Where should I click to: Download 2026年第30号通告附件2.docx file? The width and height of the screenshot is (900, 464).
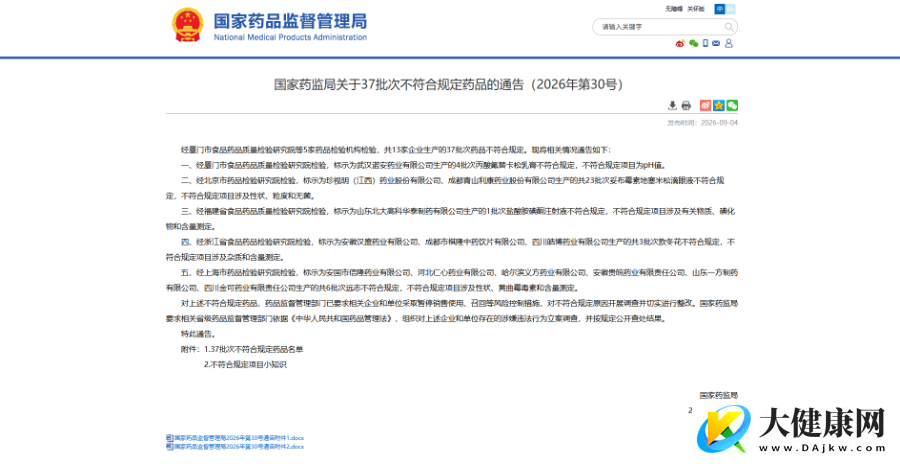tap(239, 446)
